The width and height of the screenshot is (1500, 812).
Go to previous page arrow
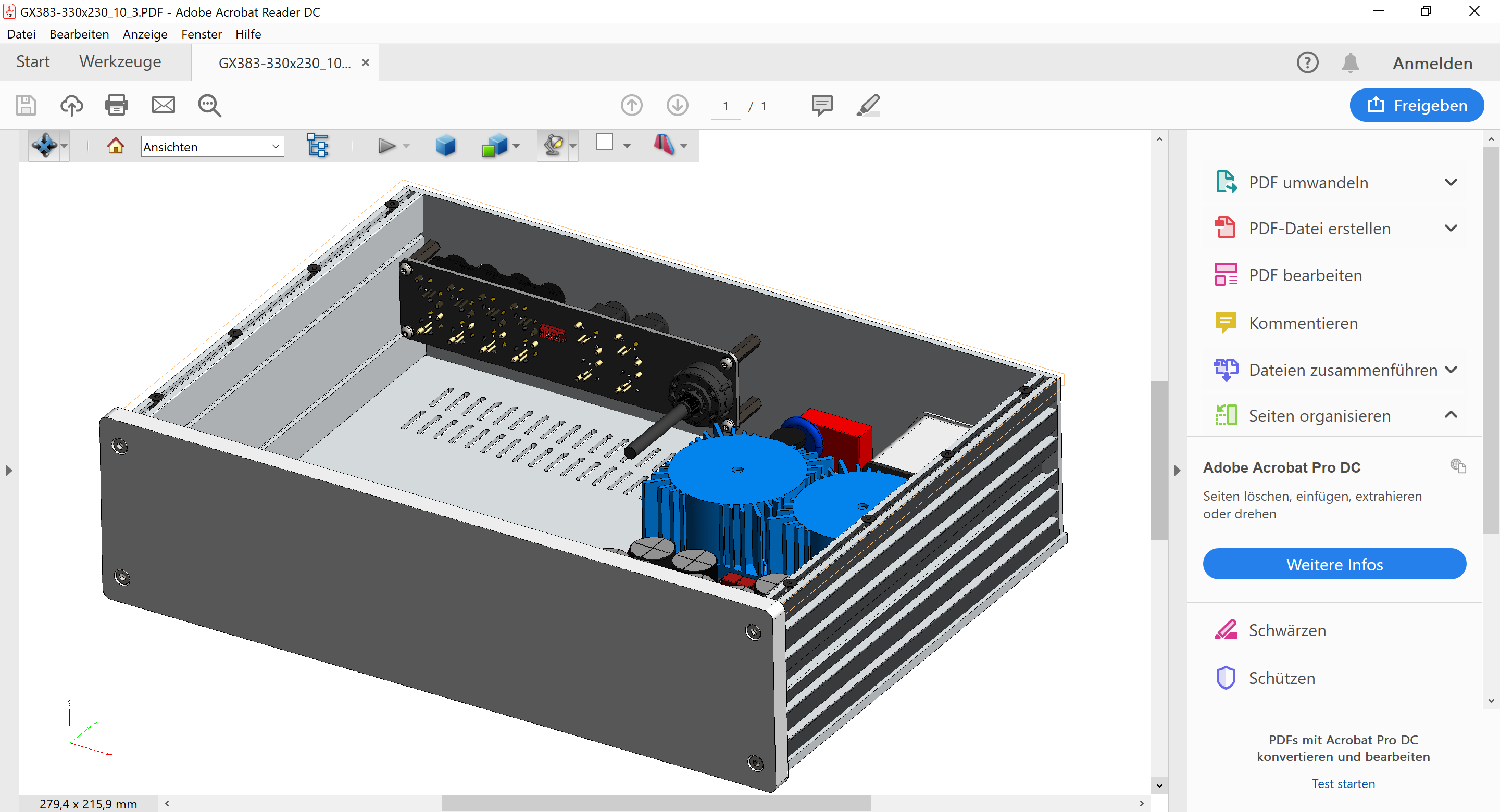631,105
